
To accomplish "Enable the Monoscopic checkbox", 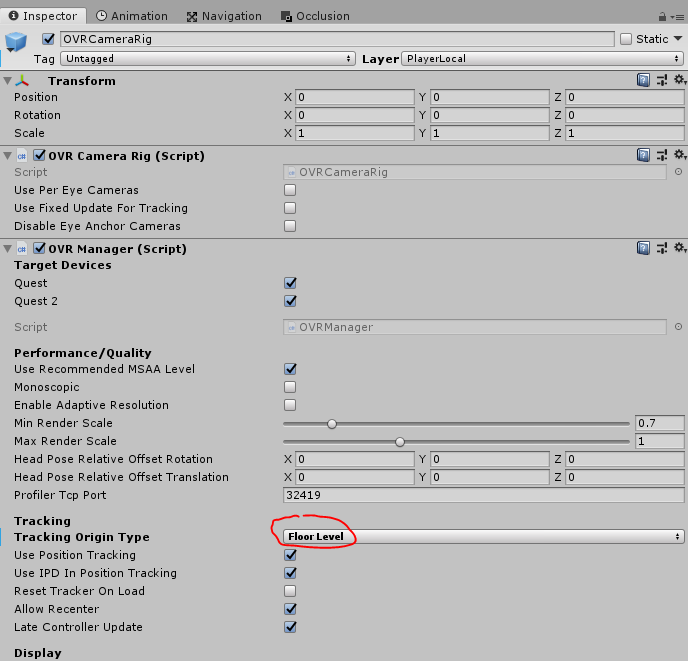I will (290, 387).
